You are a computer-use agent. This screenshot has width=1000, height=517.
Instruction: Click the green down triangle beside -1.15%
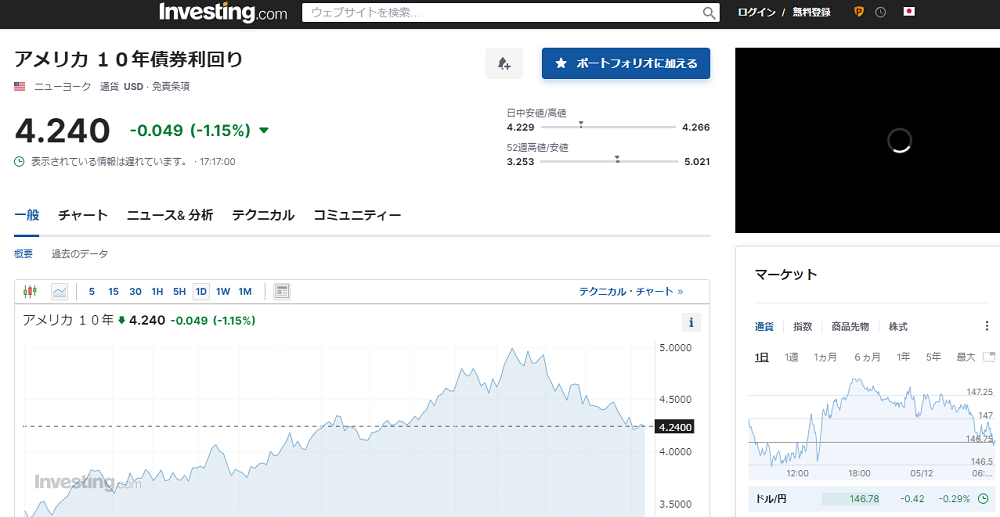[264, 131]
